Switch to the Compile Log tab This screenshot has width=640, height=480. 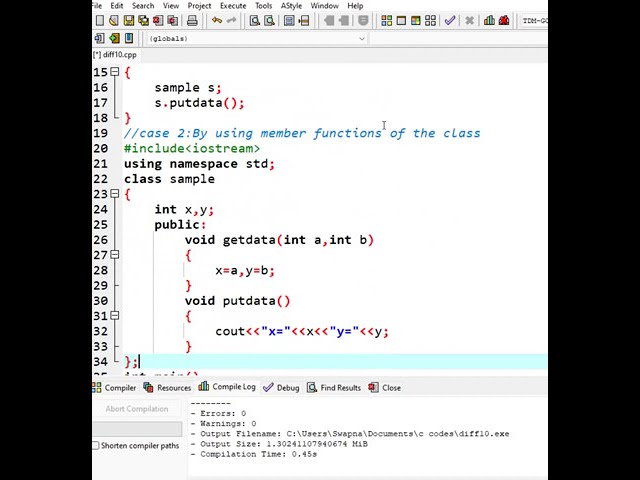coord(227,387)
